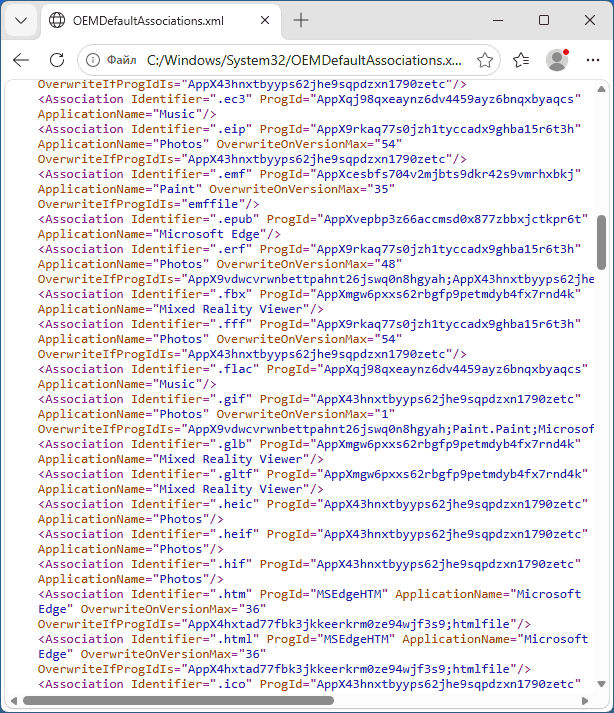
Task: Reload the page with refresh icon
Action: 57,60
